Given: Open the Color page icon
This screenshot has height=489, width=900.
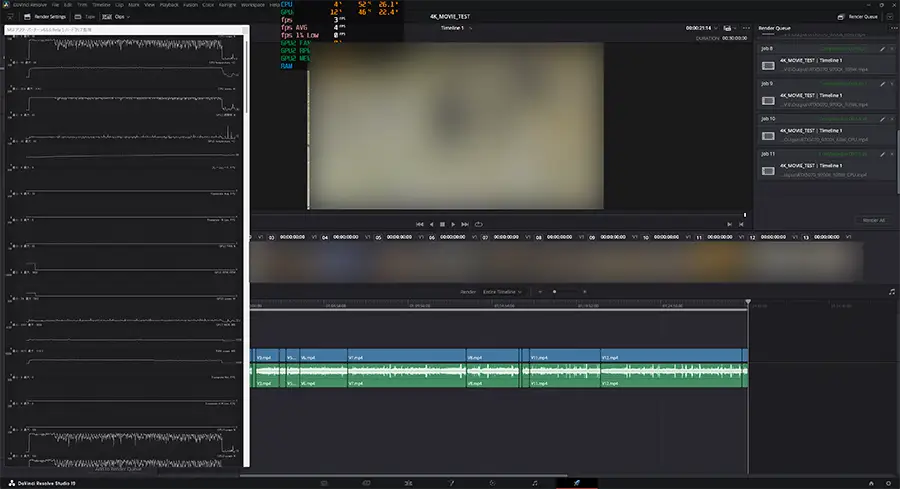Looking at the screenshot, I should pos(492,483).
